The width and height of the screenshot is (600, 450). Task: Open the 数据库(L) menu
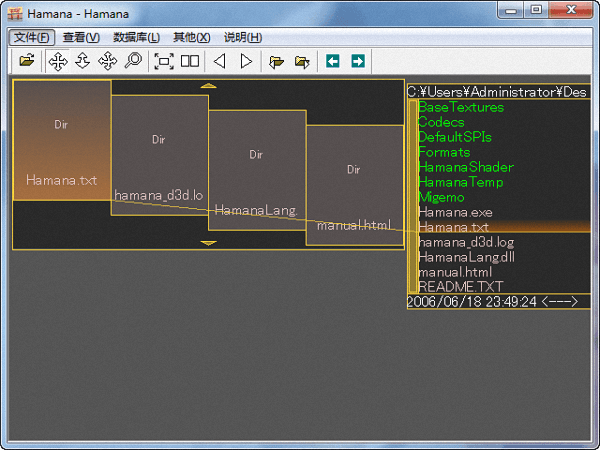pos(136,37)
